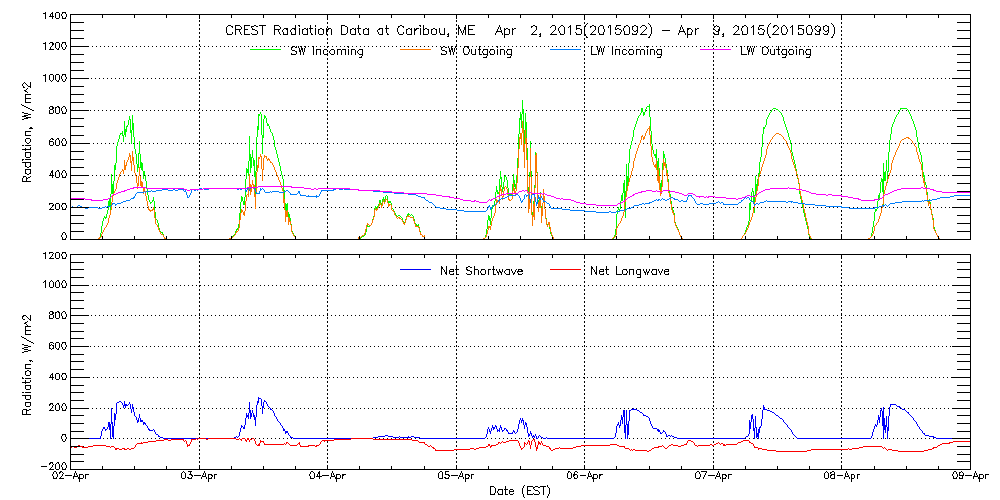Viewport: 1000px width, 500px height.
Task: Click the 07-Apr date tick label
Action: click(713, 477)
